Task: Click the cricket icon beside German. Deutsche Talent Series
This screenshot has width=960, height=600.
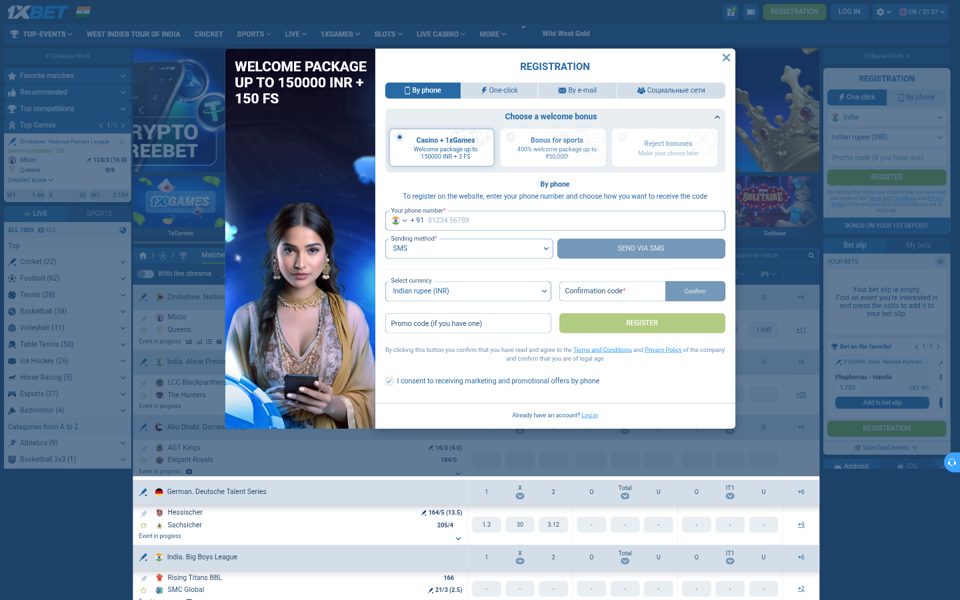Action: (x=143, y=492)
